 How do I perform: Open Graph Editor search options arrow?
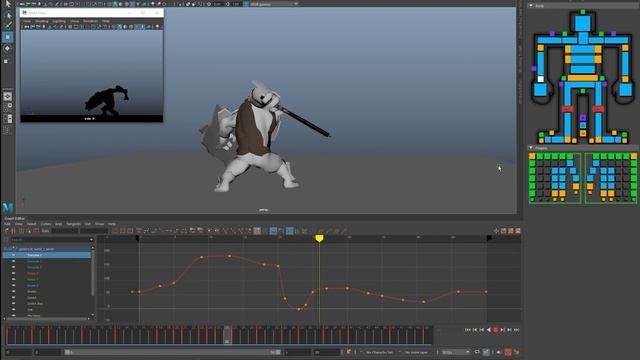[x=91, y=240]
